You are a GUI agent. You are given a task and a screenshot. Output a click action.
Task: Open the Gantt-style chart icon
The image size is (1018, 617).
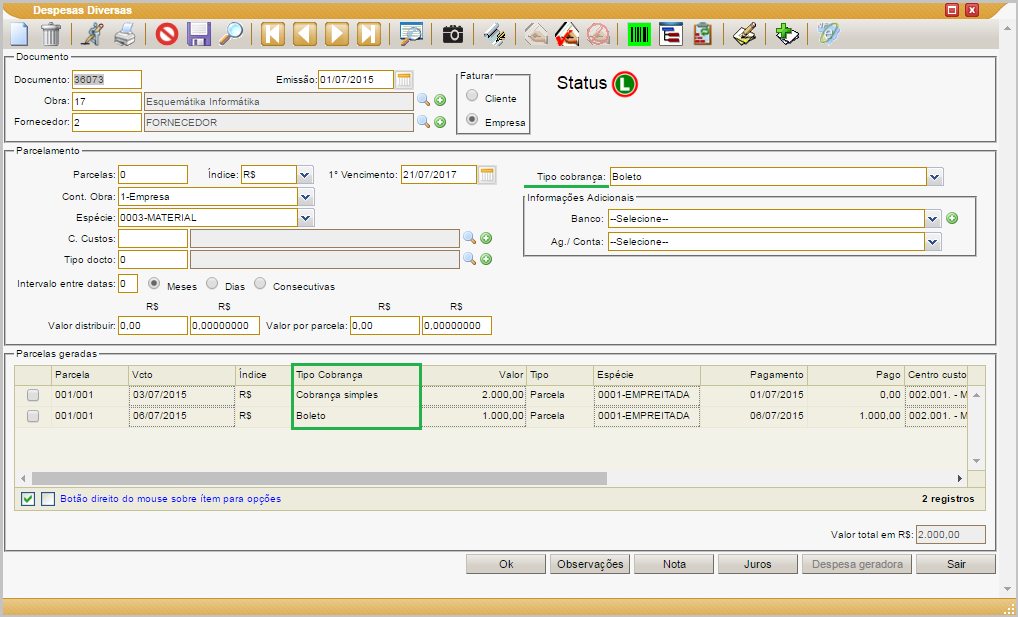(x=671, y=34)
